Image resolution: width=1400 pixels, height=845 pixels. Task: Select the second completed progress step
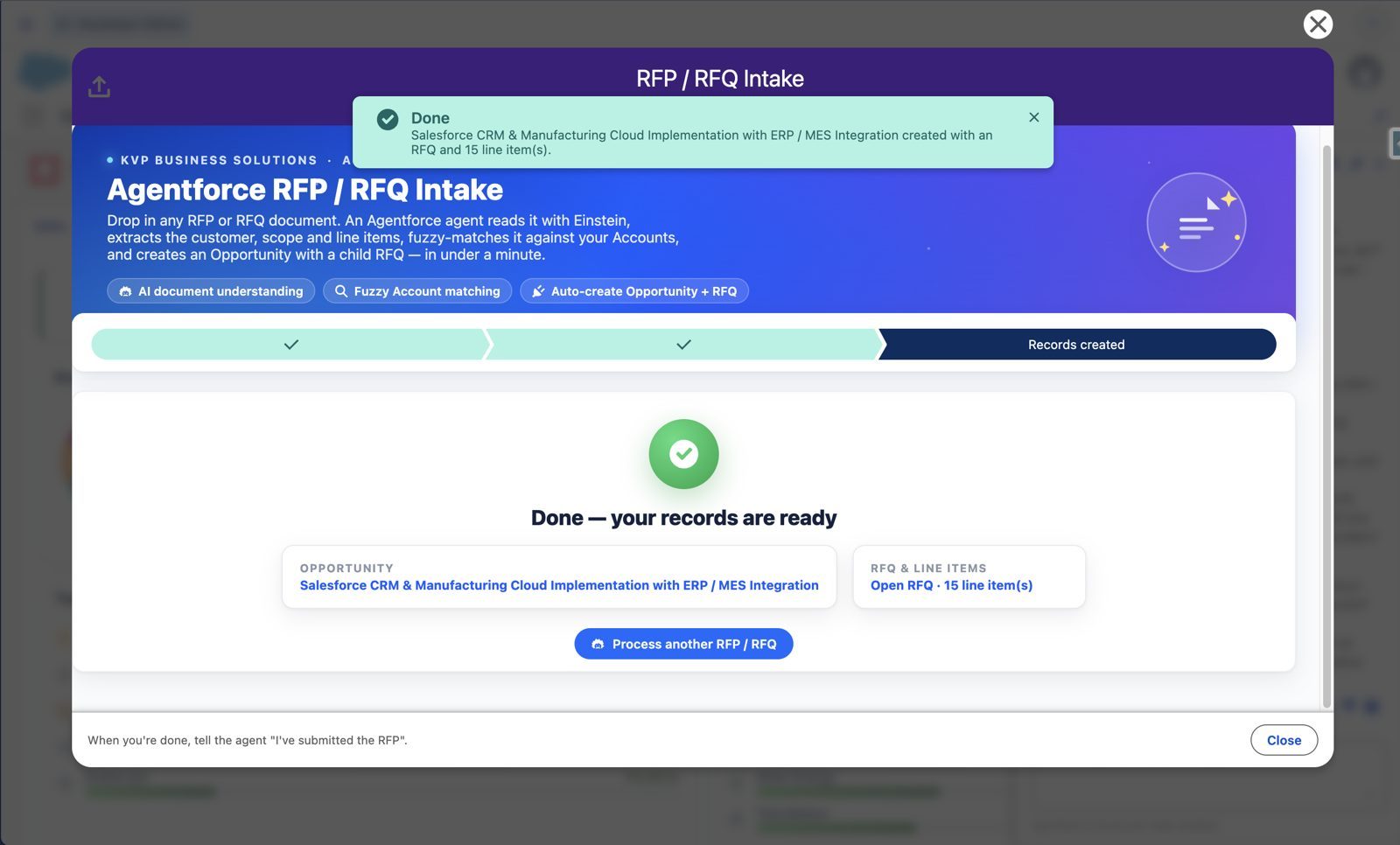(683, 345)
